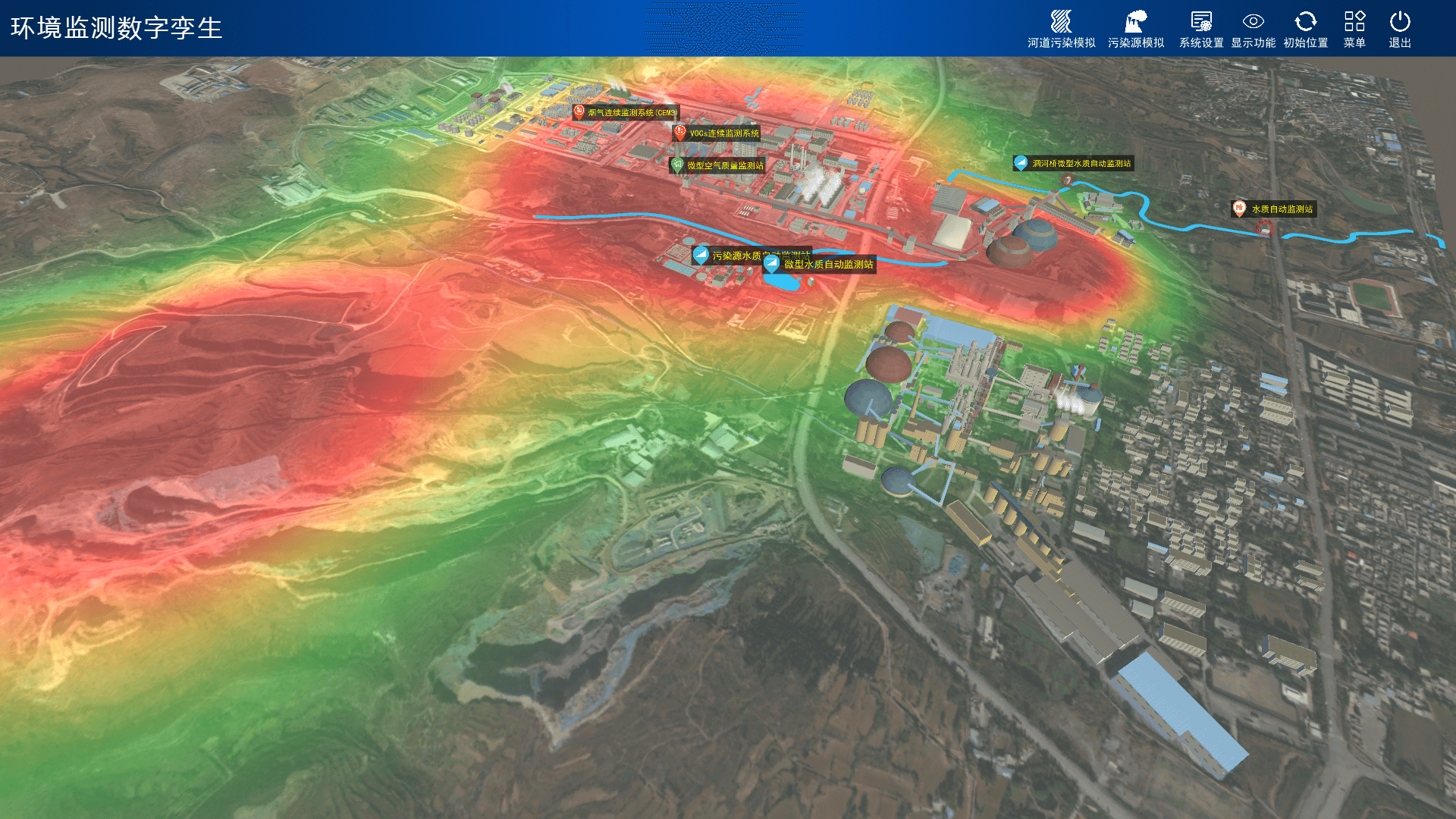Click the blue pond near 微型水质自动监测站

tap(781, 282)
